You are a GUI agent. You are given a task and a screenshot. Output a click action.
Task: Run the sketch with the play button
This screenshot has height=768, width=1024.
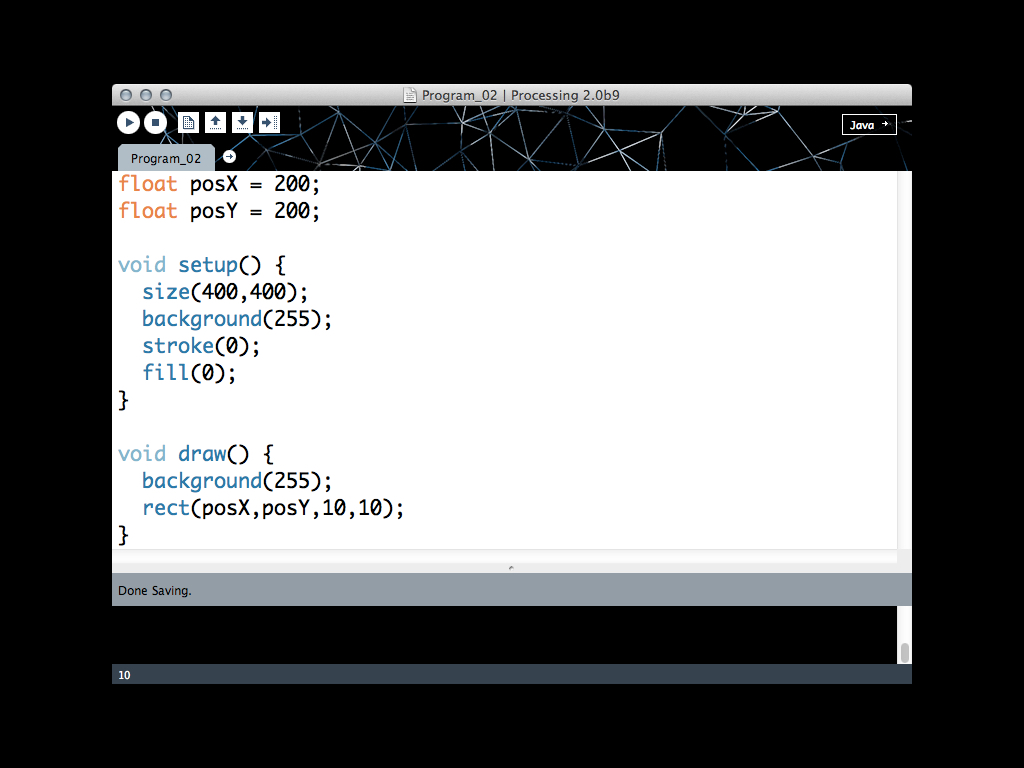tap(128, 123)
